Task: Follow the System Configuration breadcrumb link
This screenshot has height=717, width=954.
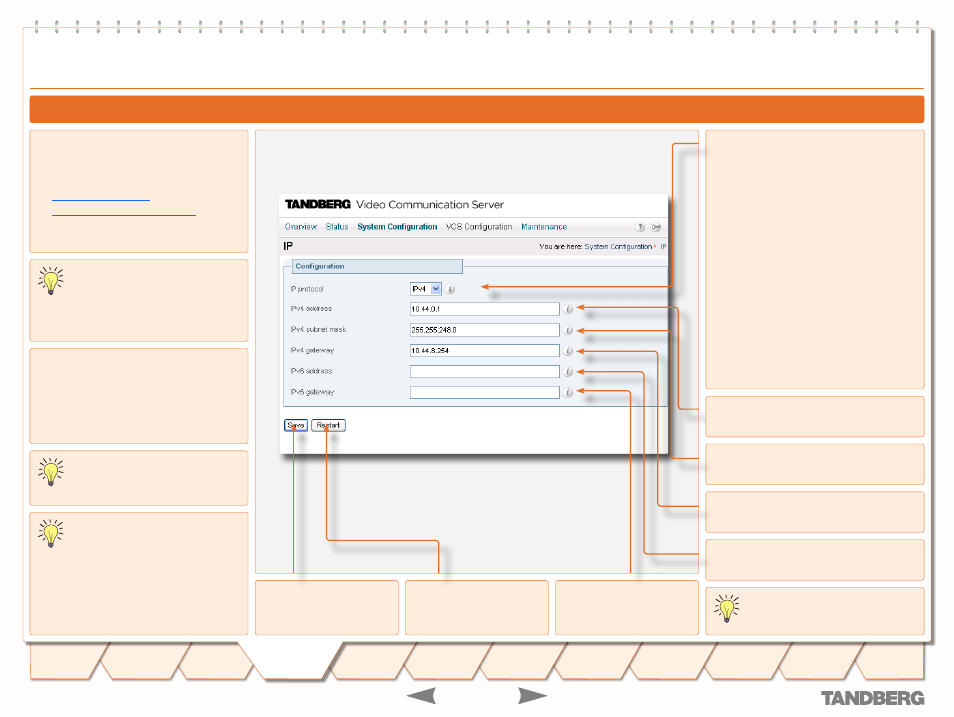Action: tap(618, 247)
